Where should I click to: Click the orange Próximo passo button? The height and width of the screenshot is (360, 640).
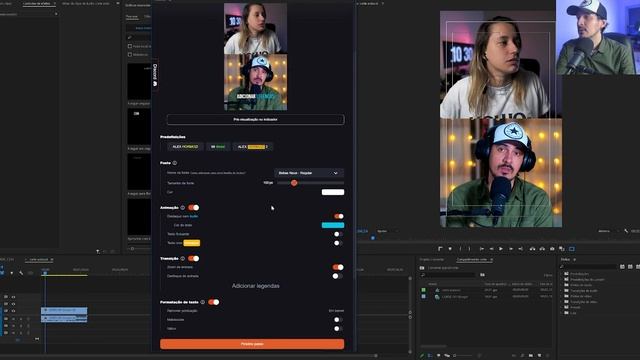[252, 344]
